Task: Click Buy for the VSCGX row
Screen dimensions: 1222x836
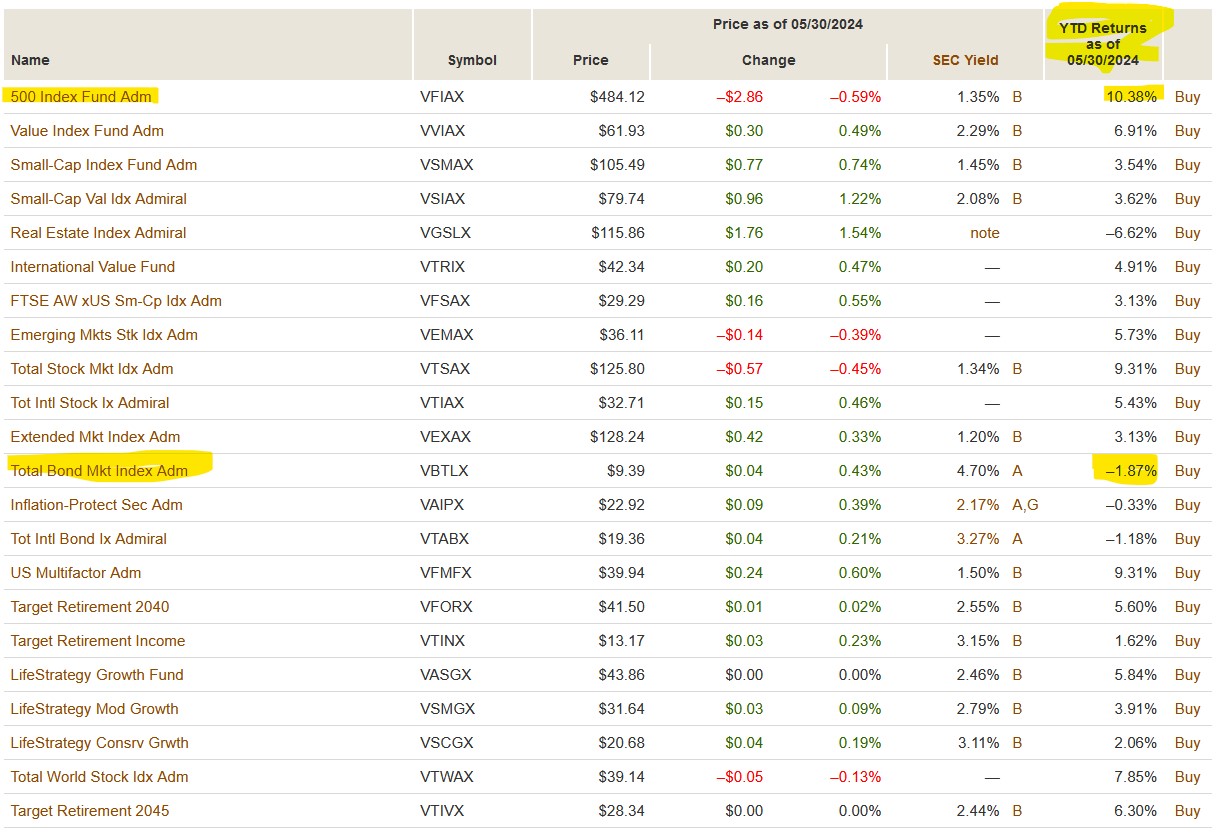Action: pyautogui.click(x=1187, y=743)
